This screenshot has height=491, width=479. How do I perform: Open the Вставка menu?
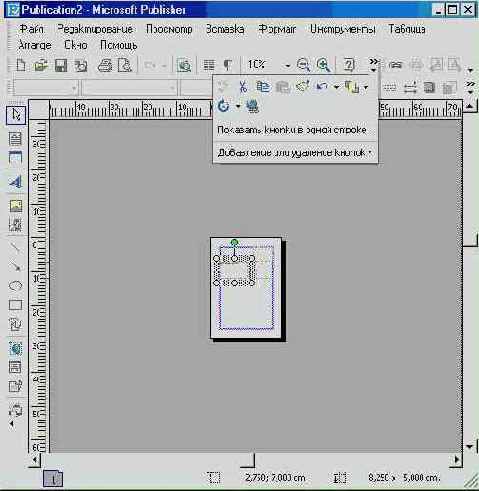(x=225, y=29)
